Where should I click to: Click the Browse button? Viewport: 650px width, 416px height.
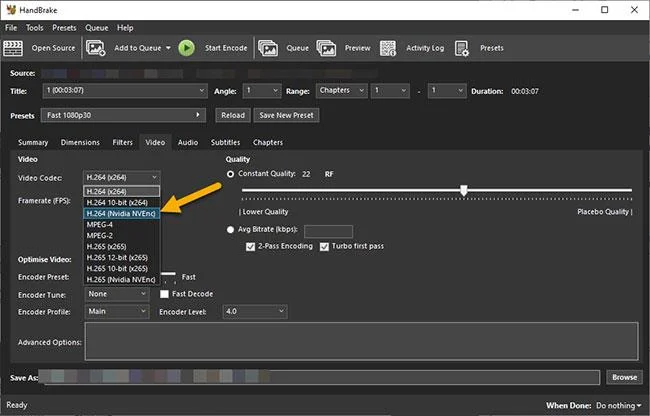(x=624, y=377)
